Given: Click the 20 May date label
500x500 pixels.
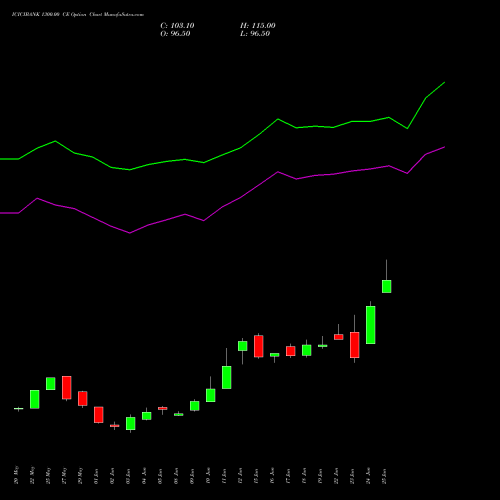Looking at the screenshot, I should tap(17, 475).
